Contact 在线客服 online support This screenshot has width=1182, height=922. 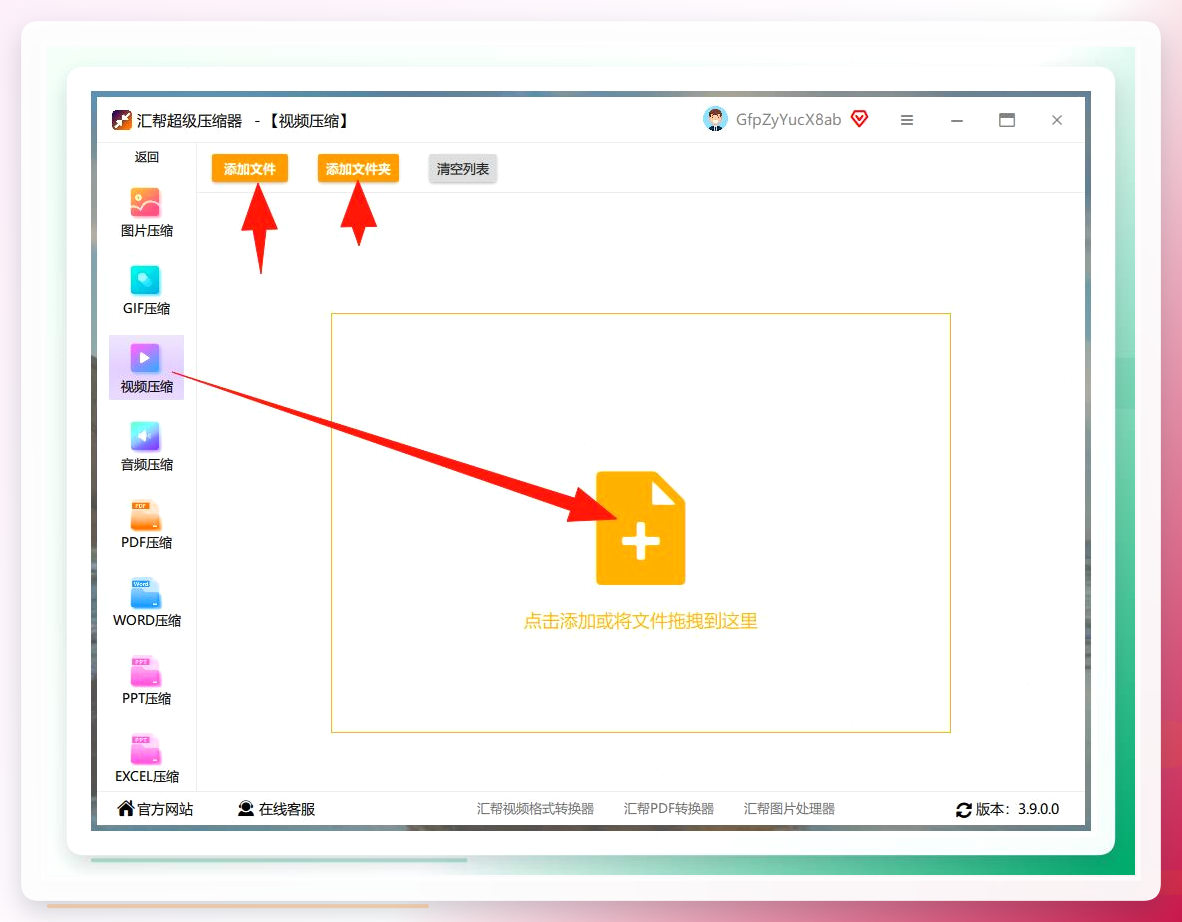(277, 809)
